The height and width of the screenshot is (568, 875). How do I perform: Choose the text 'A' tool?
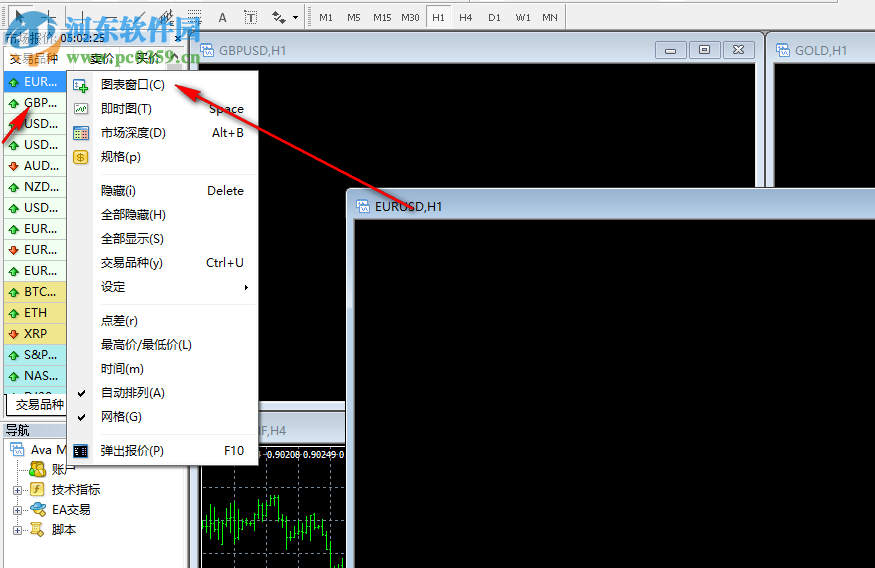(x=223, y=17)
